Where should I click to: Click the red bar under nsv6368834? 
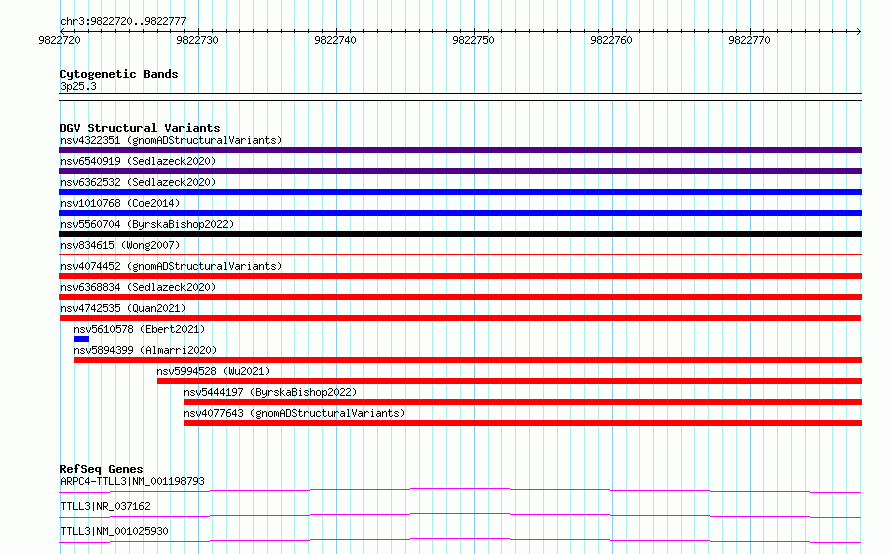tap(460, 297)
